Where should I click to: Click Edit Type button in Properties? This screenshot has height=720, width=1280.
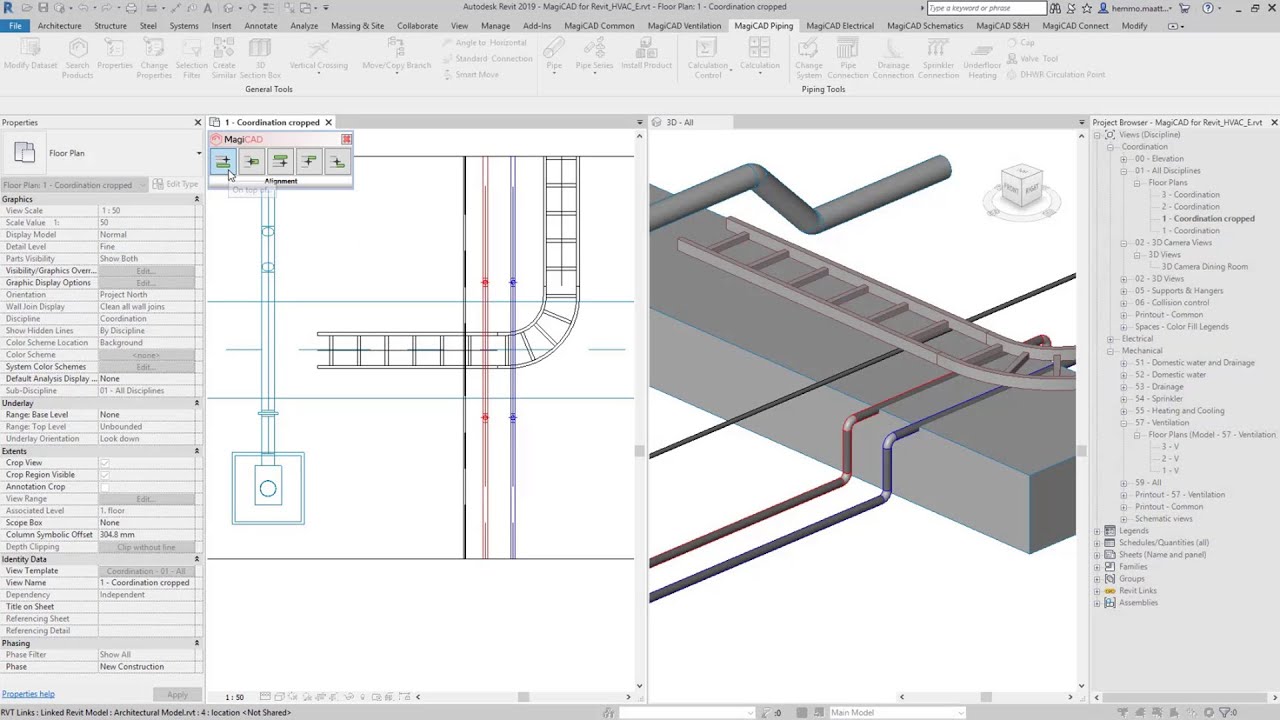(x=176, y=185)
